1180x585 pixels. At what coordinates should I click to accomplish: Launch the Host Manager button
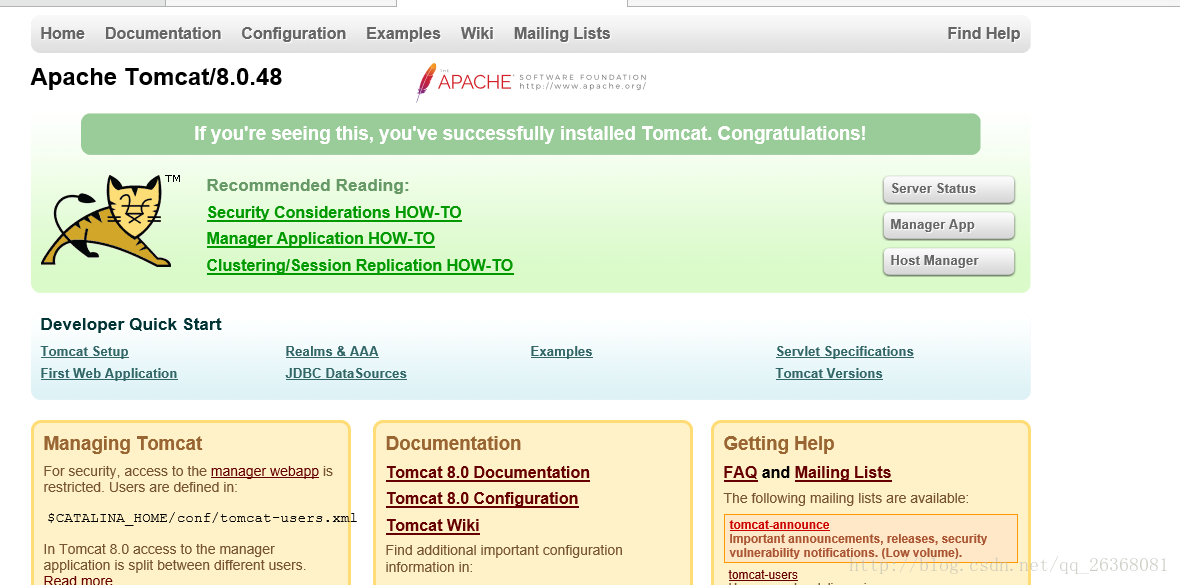point(948,261)
